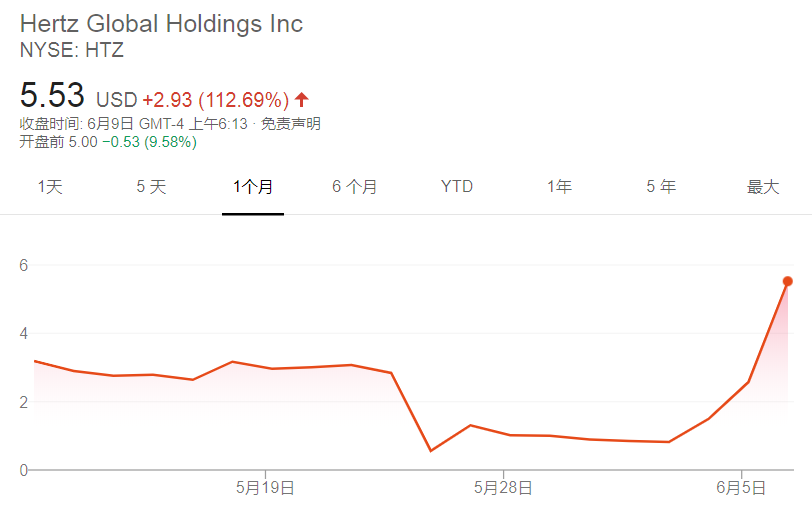
Task: Click the 6月5日 date label on the axis
Action: click(741, 488)
